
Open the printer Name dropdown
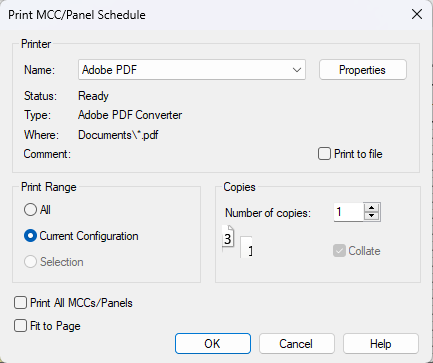192,70
